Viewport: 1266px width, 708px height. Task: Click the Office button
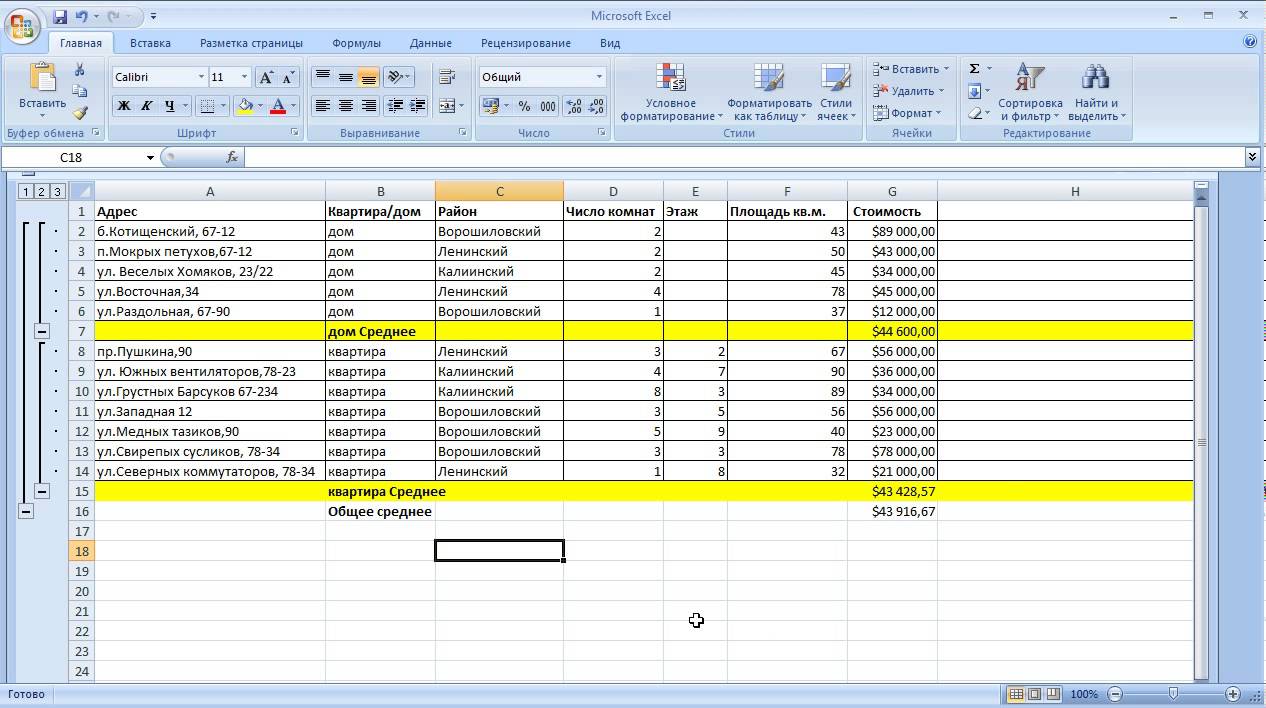point(22,25)
